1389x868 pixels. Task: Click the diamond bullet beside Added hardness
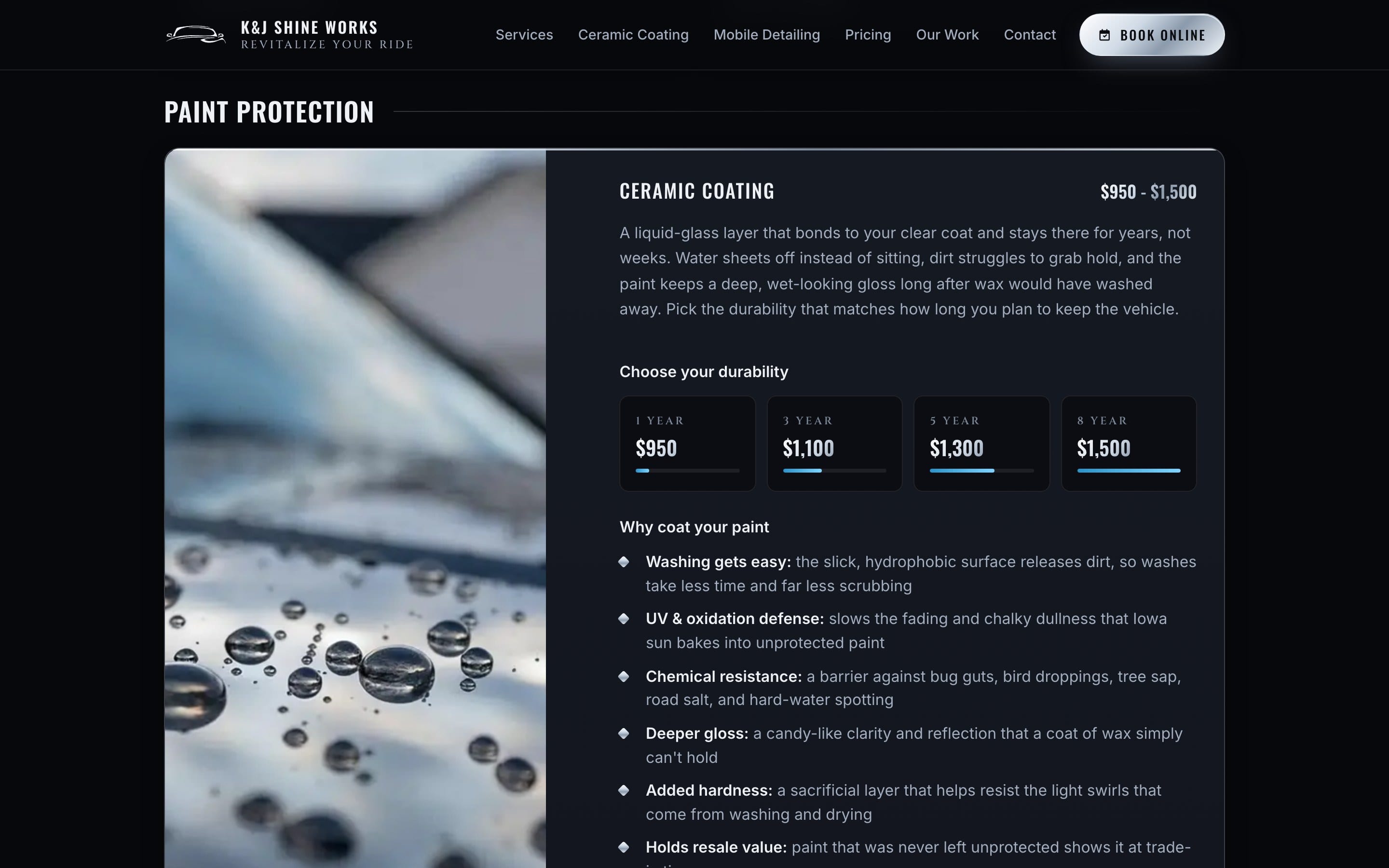click(x=623, y=790)
